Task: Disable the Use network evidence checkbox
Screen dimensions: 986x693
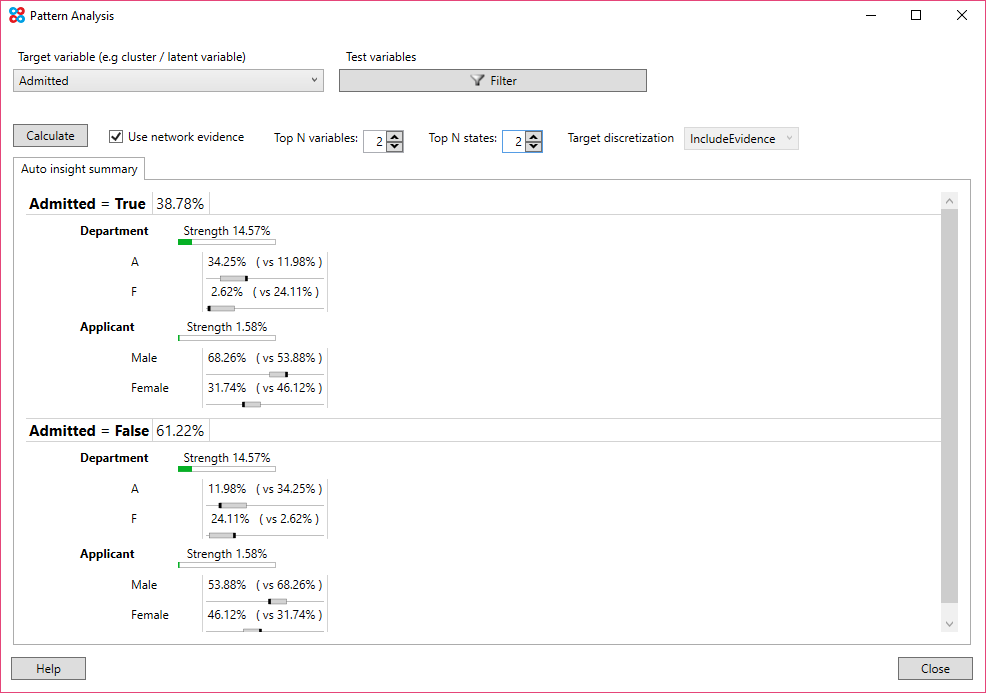Action: (x=117, y=137)
